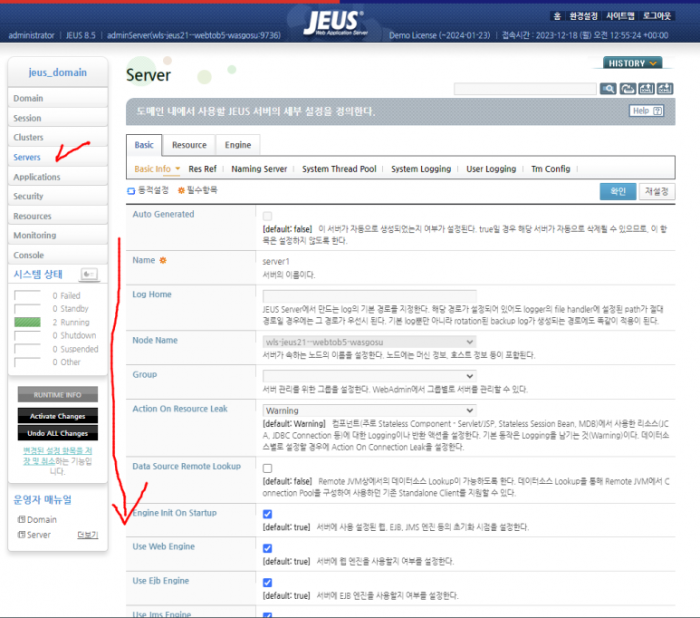
Task: Open Monitoring in left menu
Action: pyautogui.click(x=58, y=235)
